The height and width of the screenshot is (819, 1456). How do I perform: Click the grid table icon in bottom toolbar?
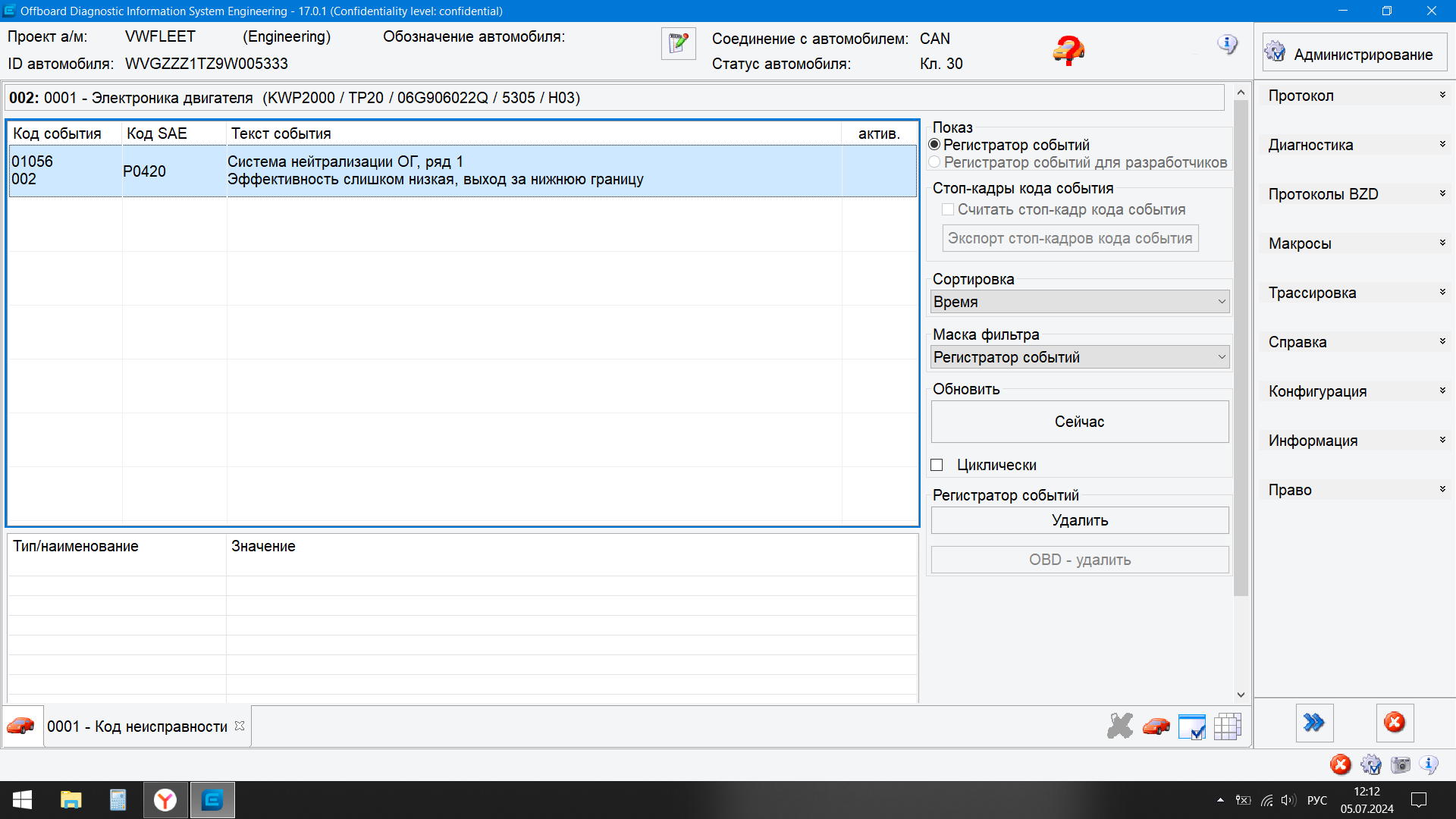(x=1227, y=726)
